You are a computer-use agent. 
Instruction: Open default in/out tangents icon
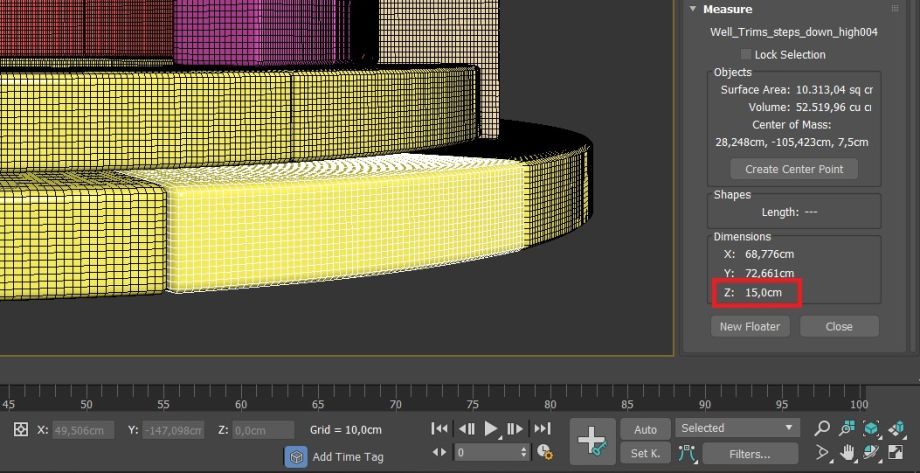tap(686, 454)
